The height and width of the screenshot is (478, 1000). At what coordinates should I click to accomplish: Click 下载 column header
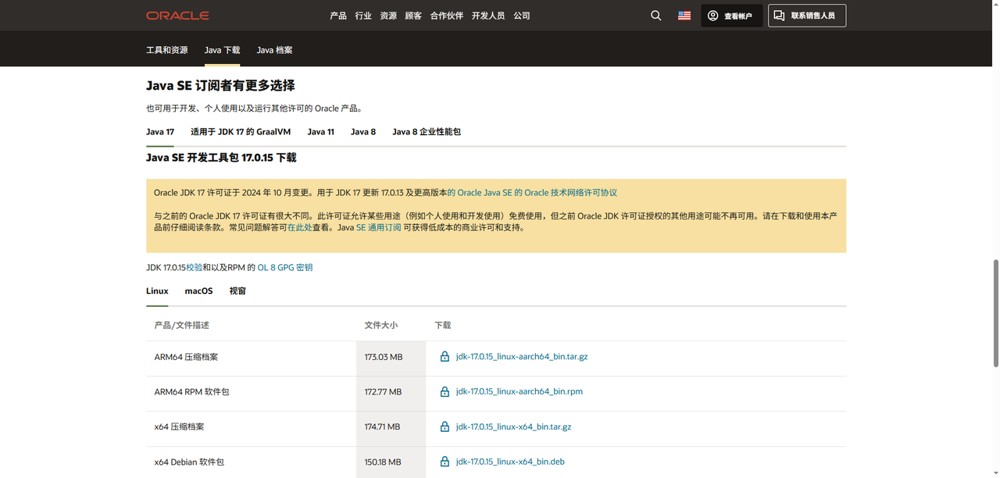pos(443,325)
